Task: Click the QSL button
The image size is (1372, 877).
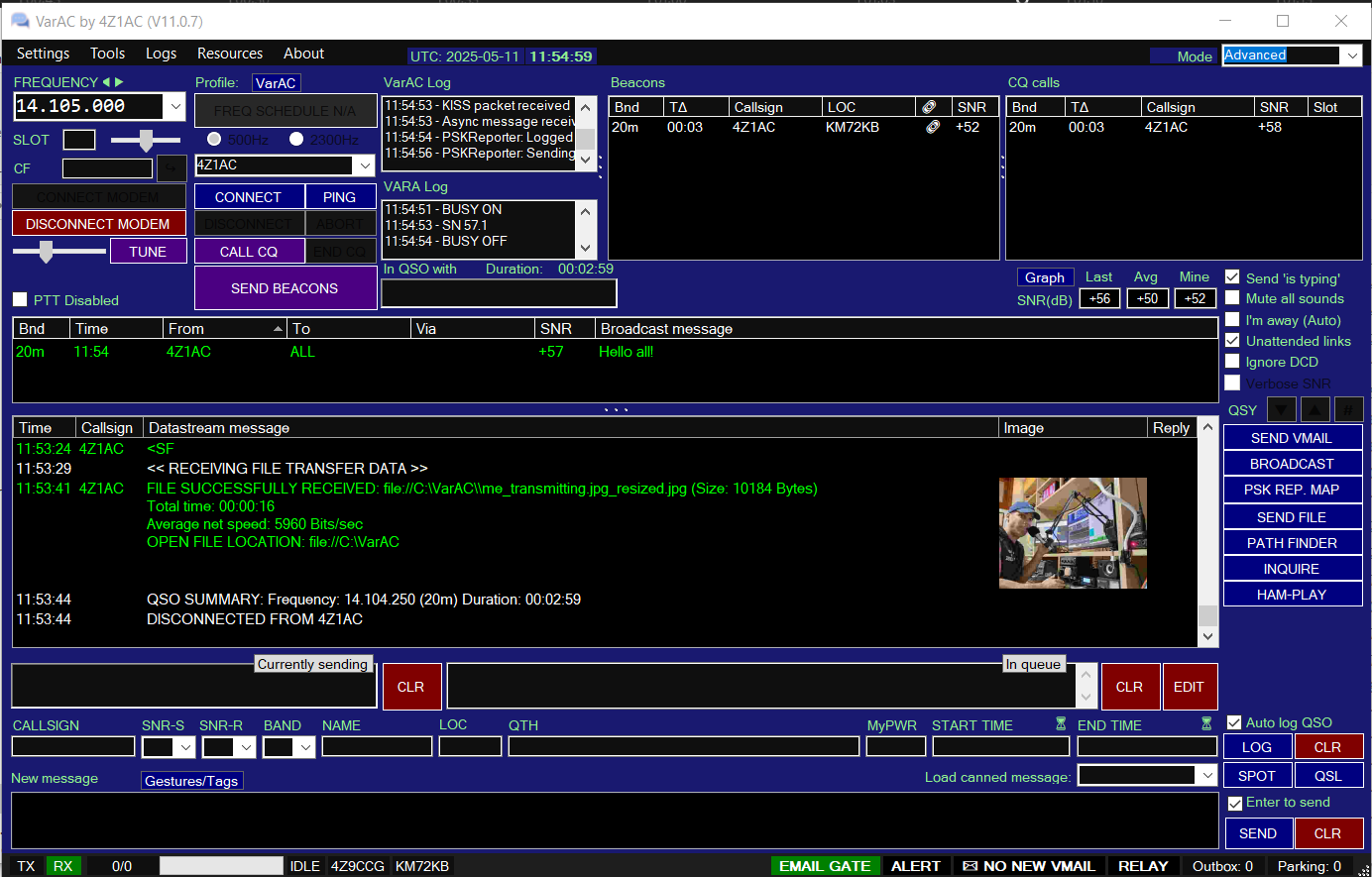Action: [x=1328, y=776]
